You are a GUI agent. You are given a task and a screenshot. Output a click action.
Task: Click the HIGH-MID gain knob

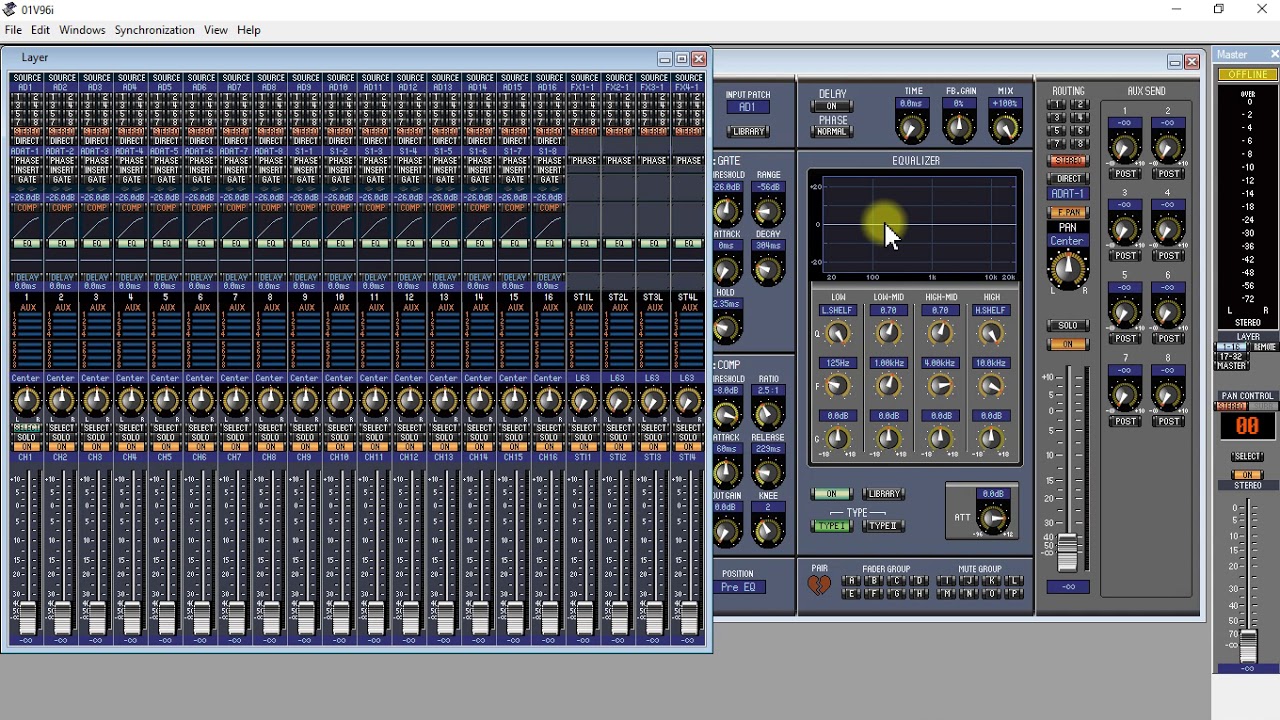pos(941,438)
